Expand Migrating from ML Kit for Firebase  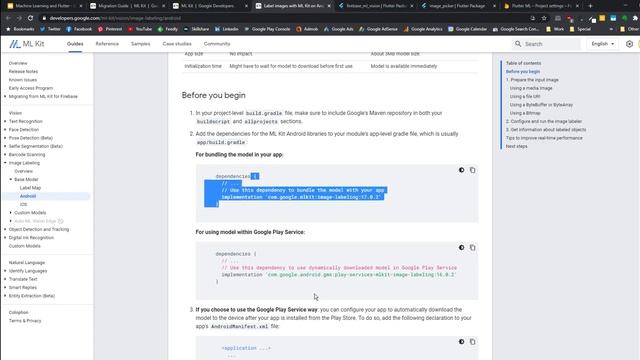coord(5,96)
